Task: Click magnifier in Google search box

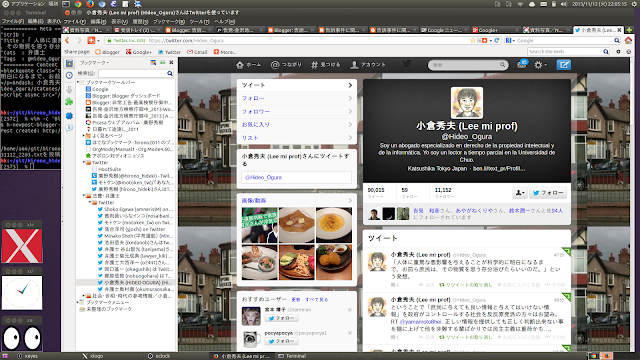Action: tap(617, 40)
